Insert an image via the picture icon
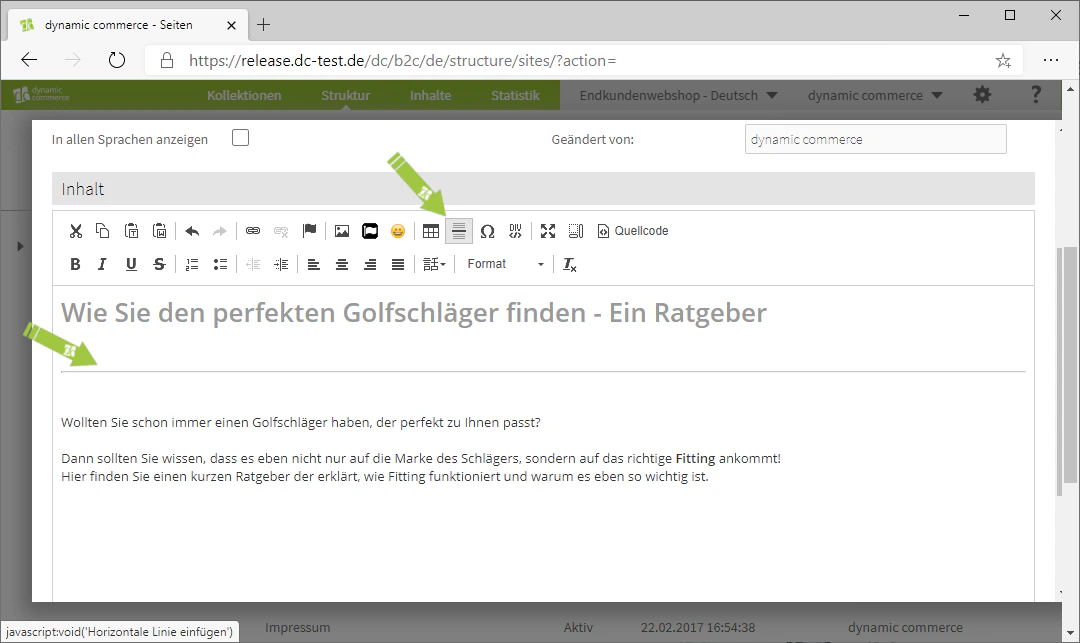This screenshot has width=1080, height=643. [342, 231]
